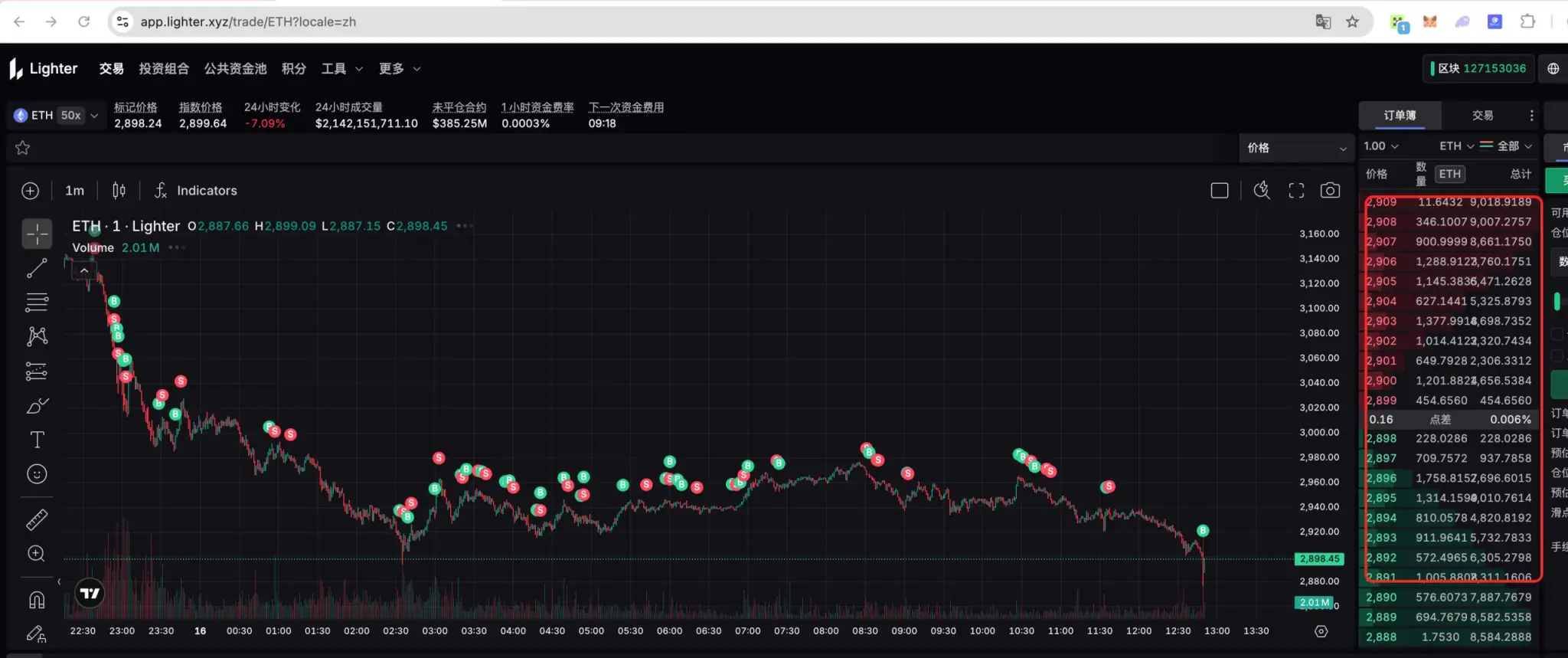
Task: Click the green slider handle in order panel
Action: pyautogui.click(x=1557, y=301)
